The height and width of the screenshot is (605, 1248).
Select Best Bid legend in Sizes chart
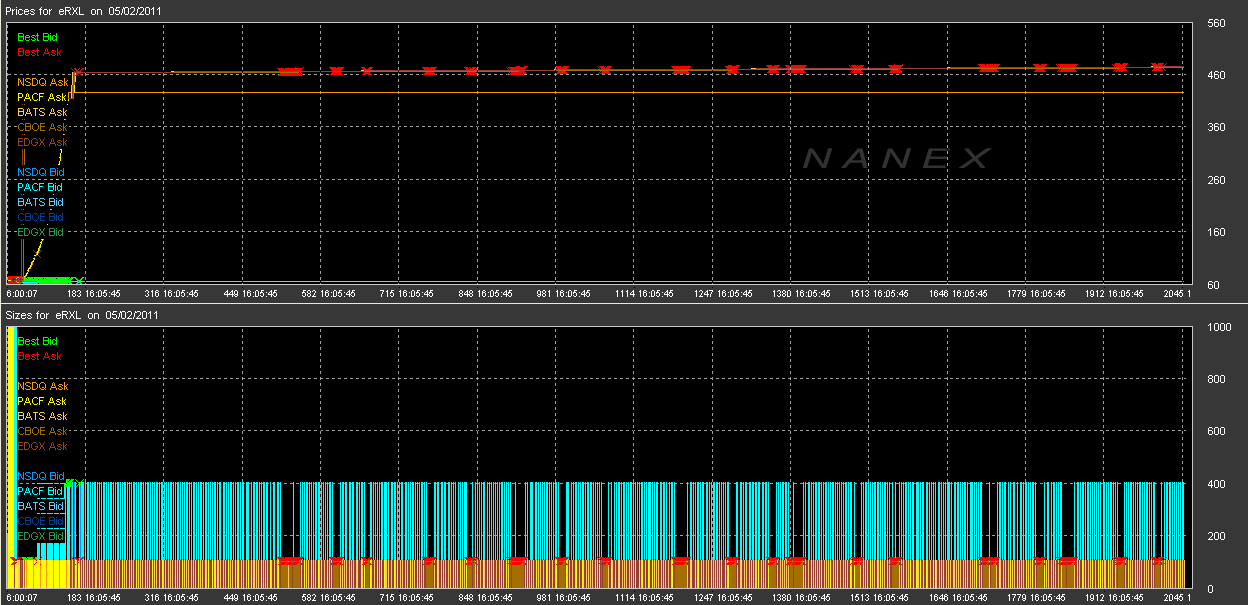point(37,341)
